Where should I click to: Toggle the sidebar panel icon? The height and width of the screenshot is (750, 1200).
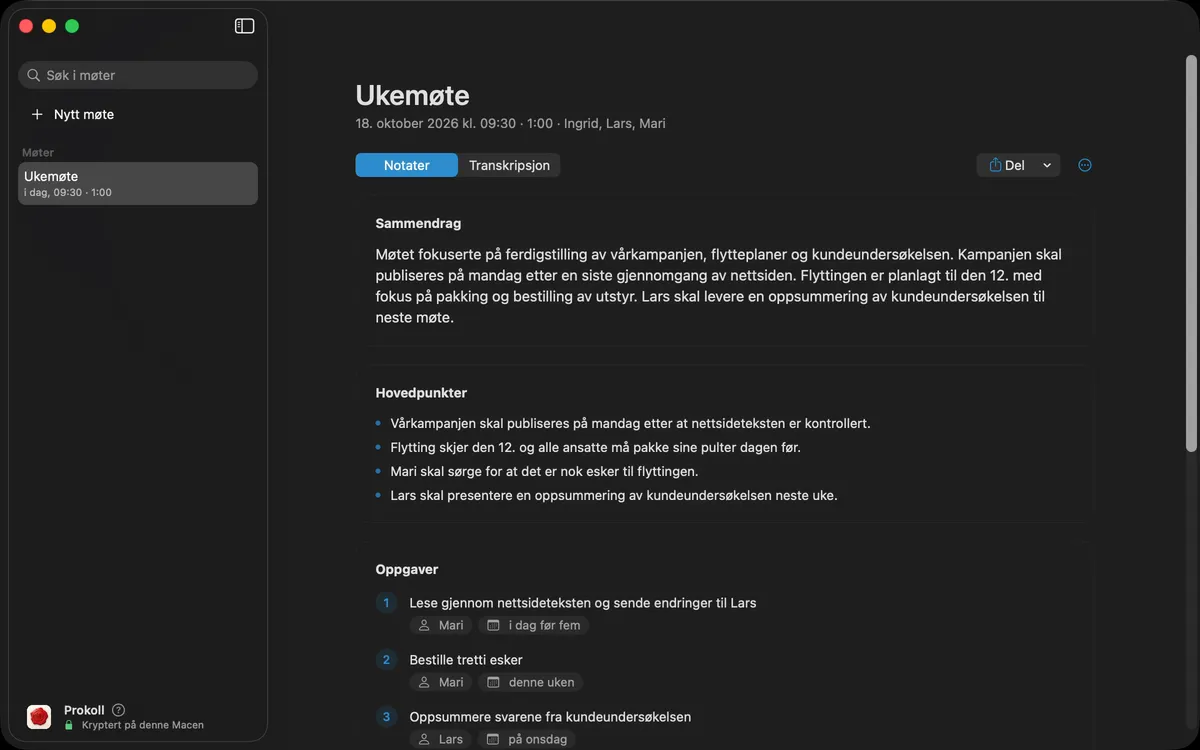[244, 26]
